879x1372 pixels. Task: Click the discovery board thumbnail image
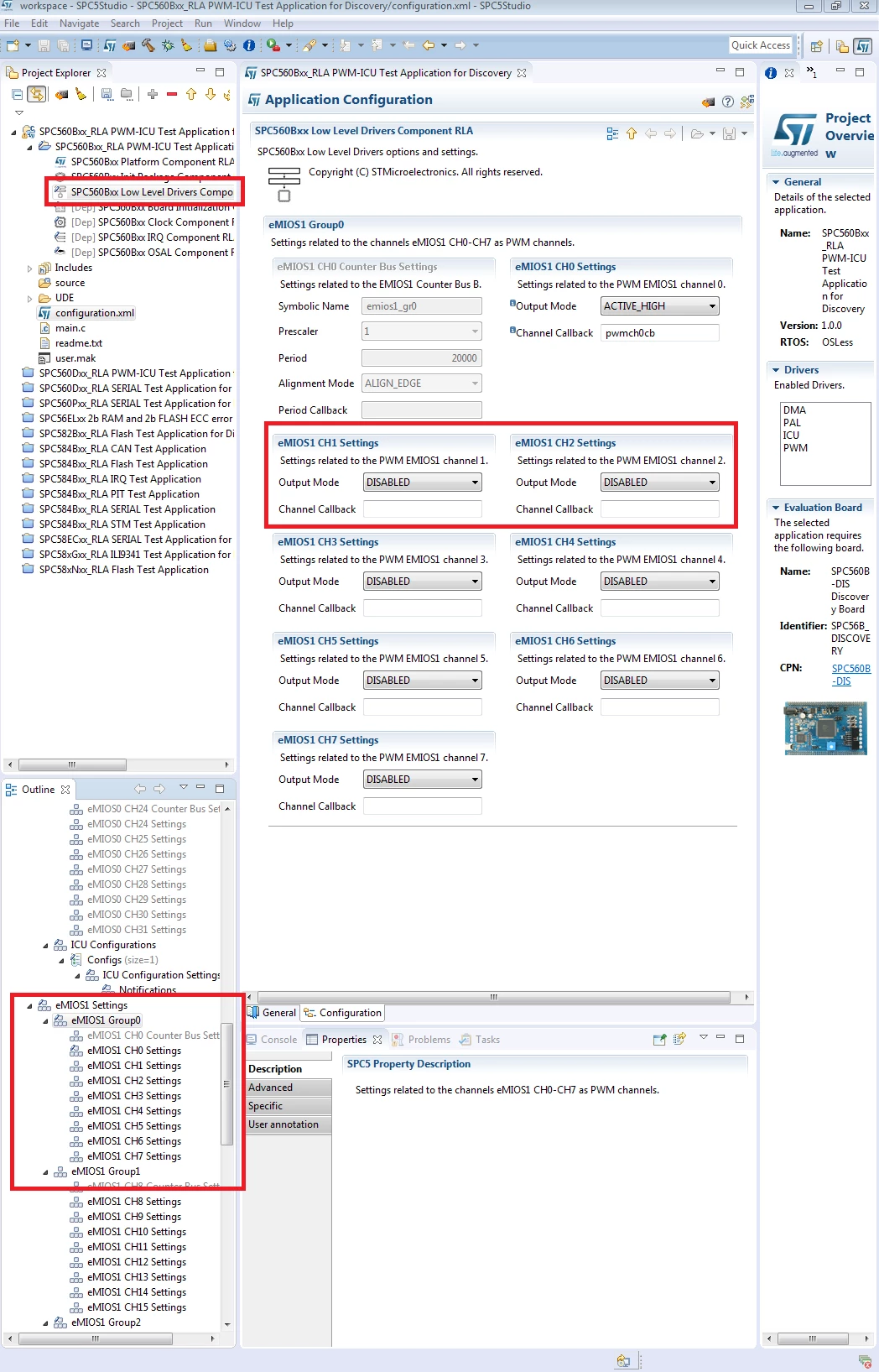pos(825,728)
